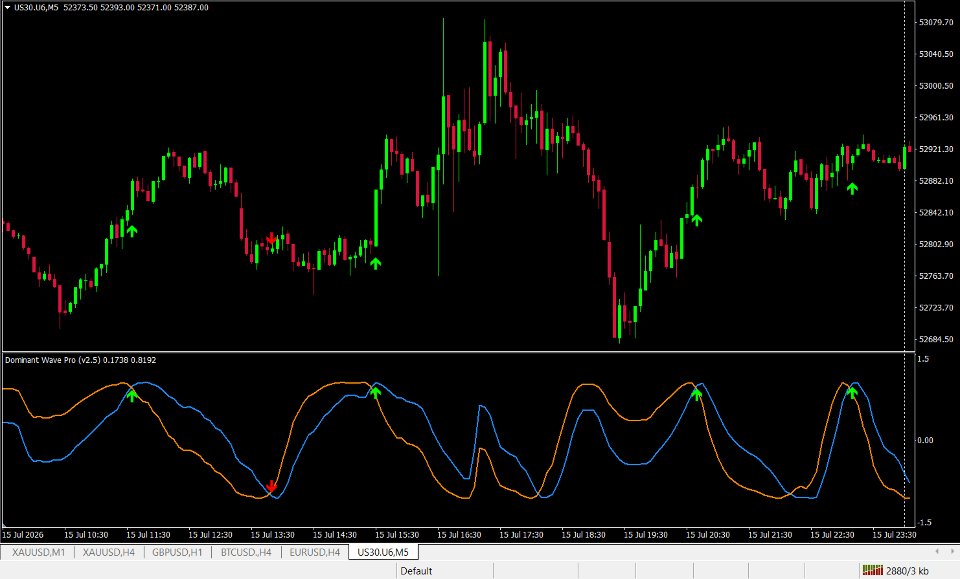Click the 15 Jul 23:30 time label
The width and height of the screenshot is (960, 579).
(x=894, y=535)
